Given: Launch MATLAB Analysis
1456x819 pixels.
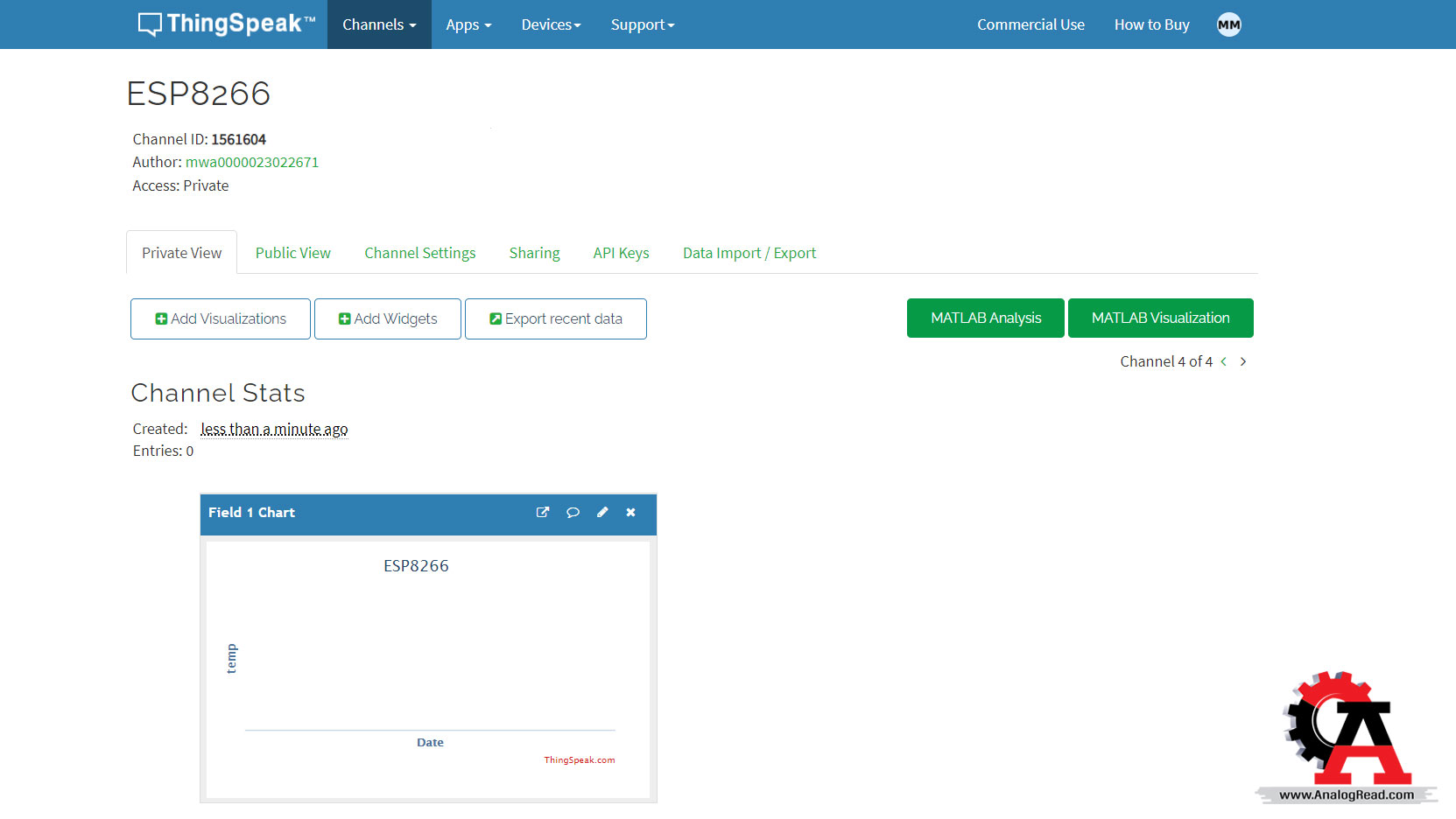Looking at the screenshot, I should [x=986, y=318].
